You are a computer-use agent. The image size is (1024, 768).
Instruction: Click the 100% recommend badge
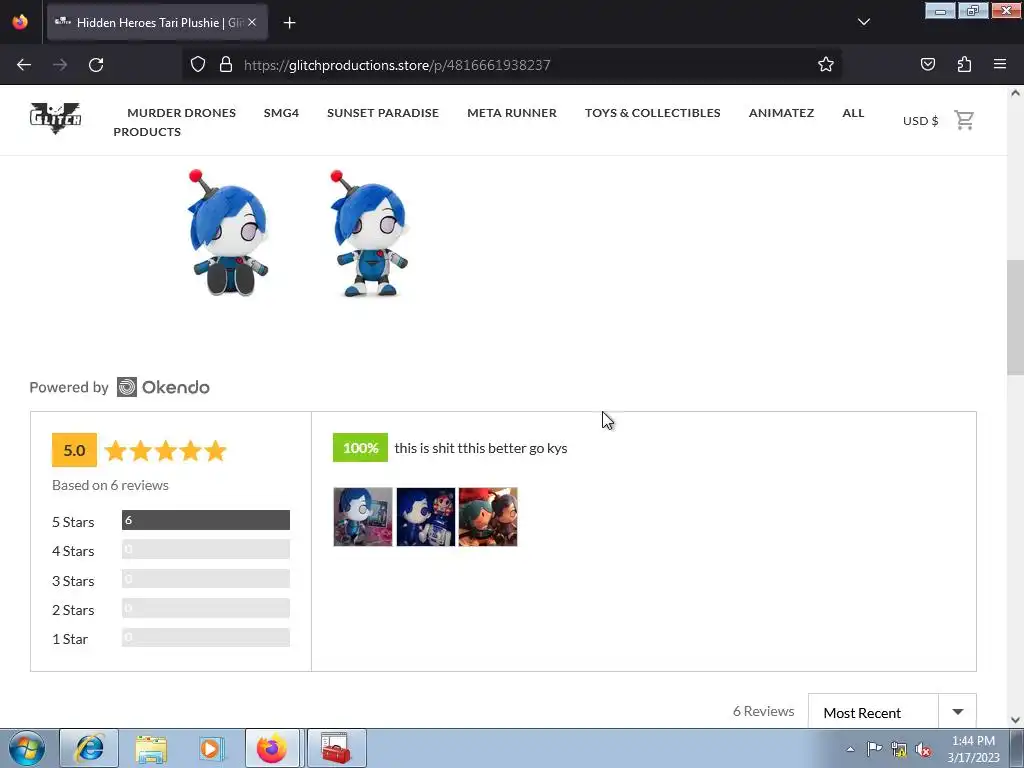360,448
